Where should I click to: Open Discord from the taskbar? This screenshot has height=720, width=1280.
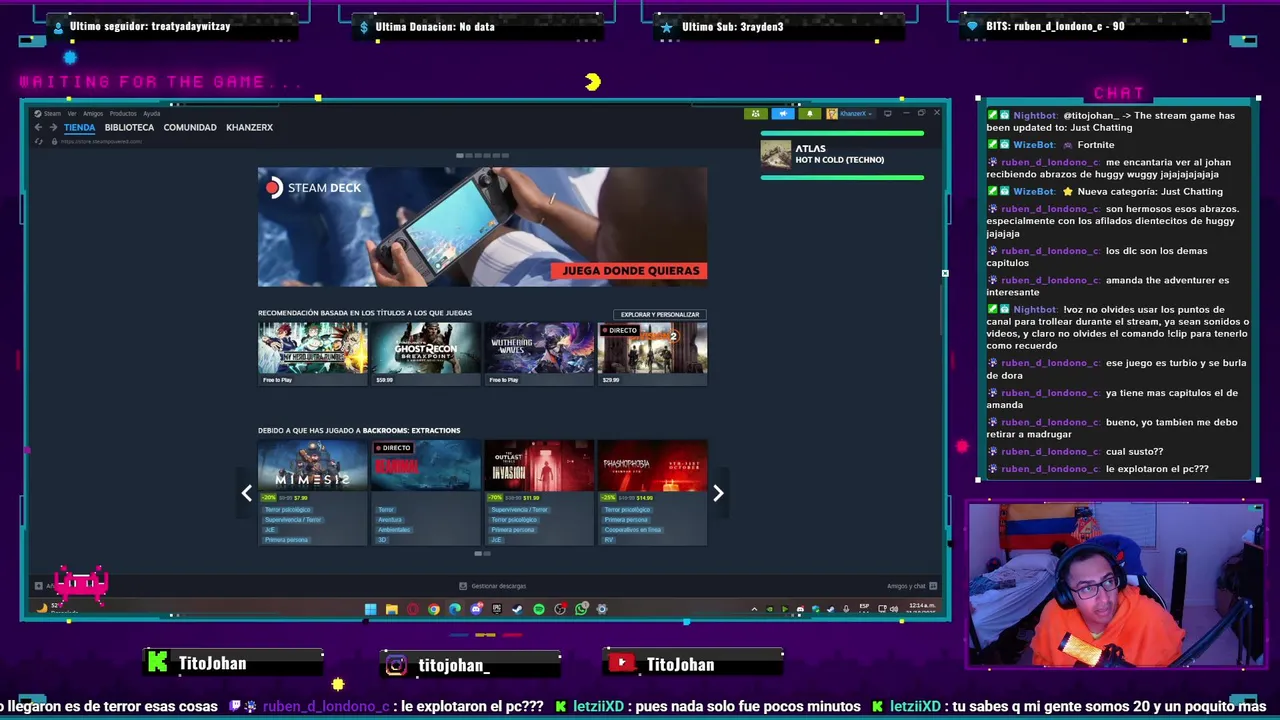click(x=476, y=609)
